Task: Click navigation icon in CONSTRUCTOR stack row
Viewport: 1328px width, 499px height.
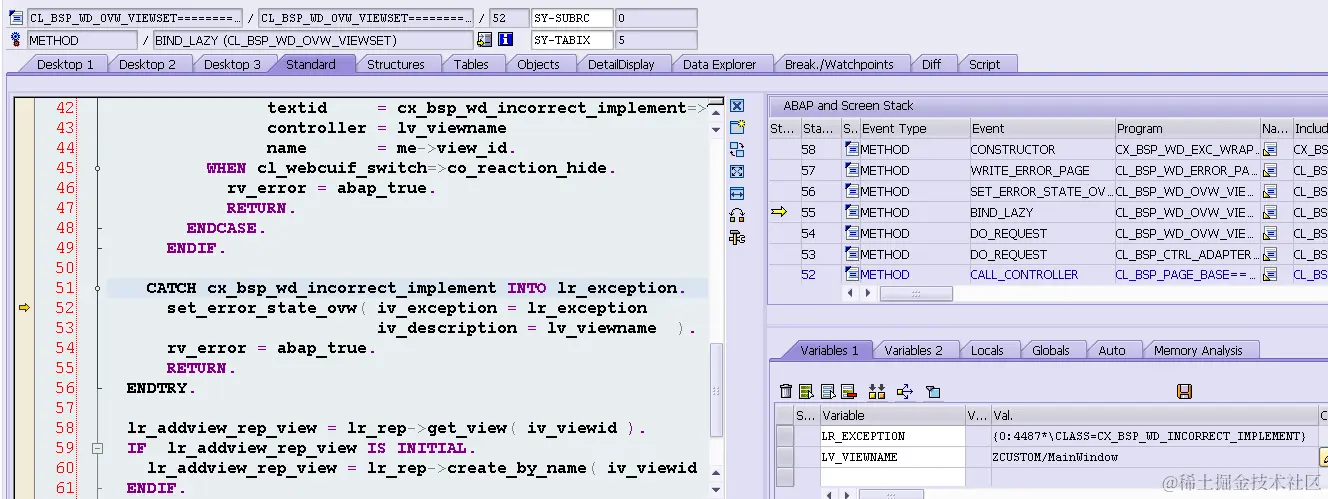Action: (1270, 149)
